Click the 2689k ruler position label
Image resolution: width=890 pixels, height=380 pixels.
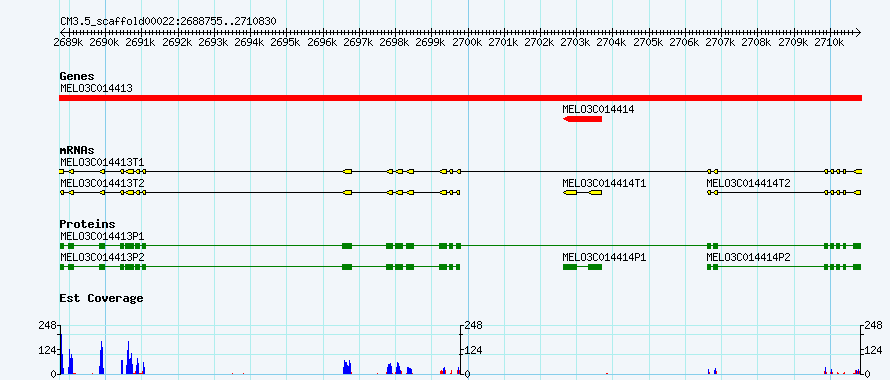[x=67, y=43]
